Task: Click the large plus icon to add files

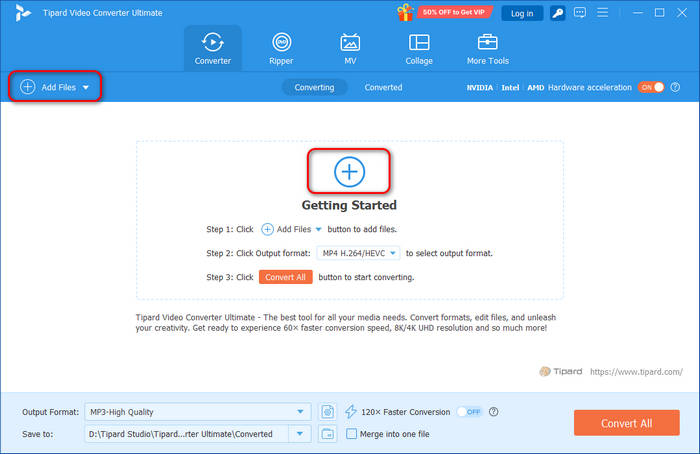Action: click(349, 172)
